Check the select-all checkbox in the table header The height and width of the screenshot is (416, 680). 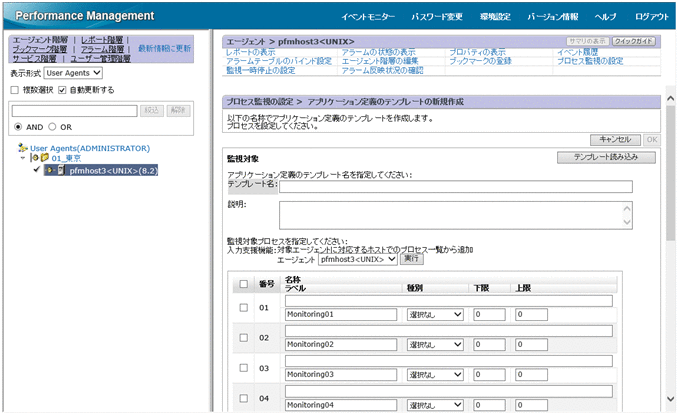[x=244, y=284]
